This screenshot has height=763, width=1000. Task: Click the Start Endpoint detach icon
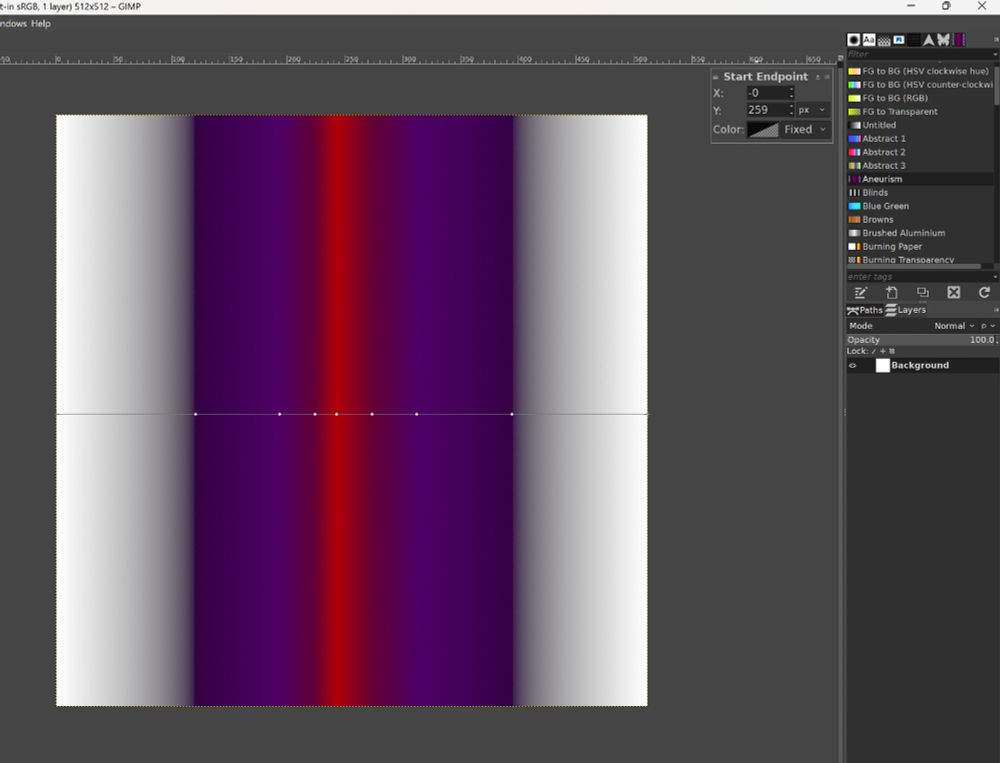pyautogui.click(x=818, y=77)
